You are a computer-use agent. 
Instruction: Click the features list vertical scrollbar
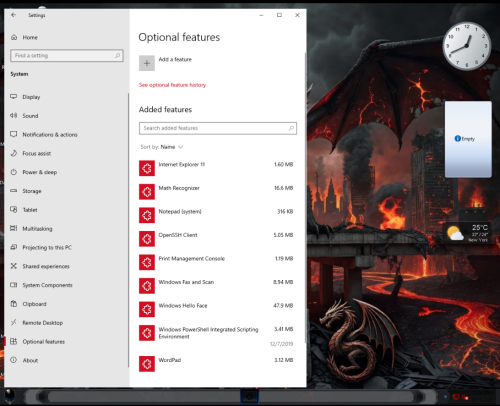[305, 200]
